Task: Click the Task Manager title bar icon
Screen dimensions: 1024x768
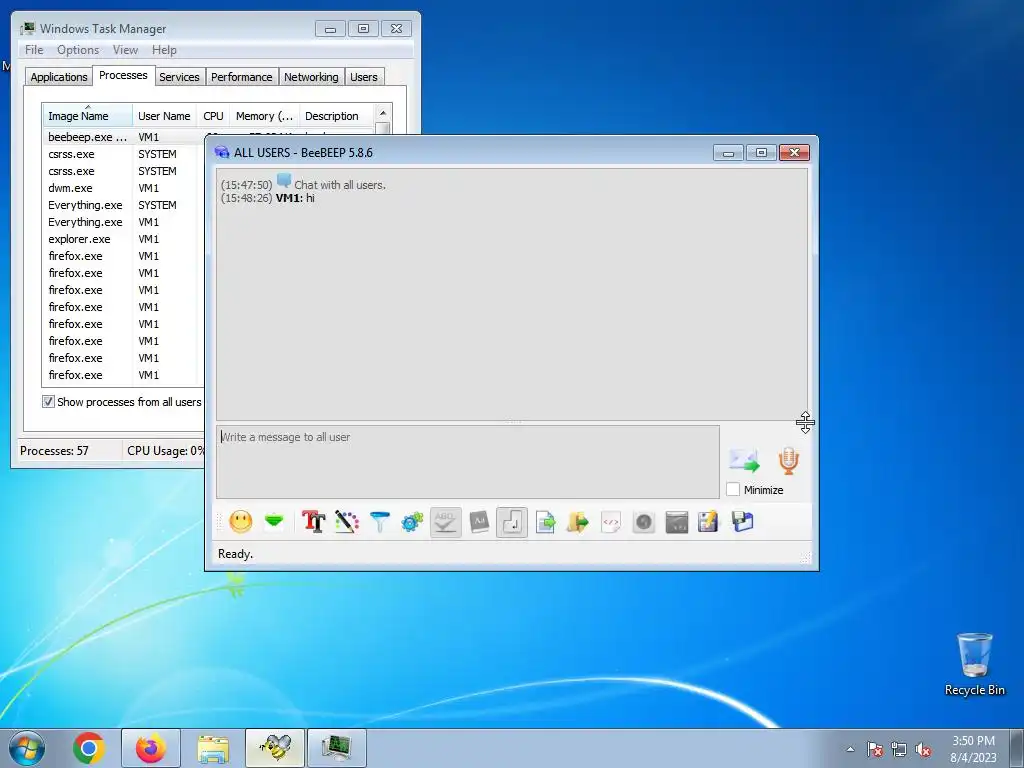Action: tap(27, 28)
